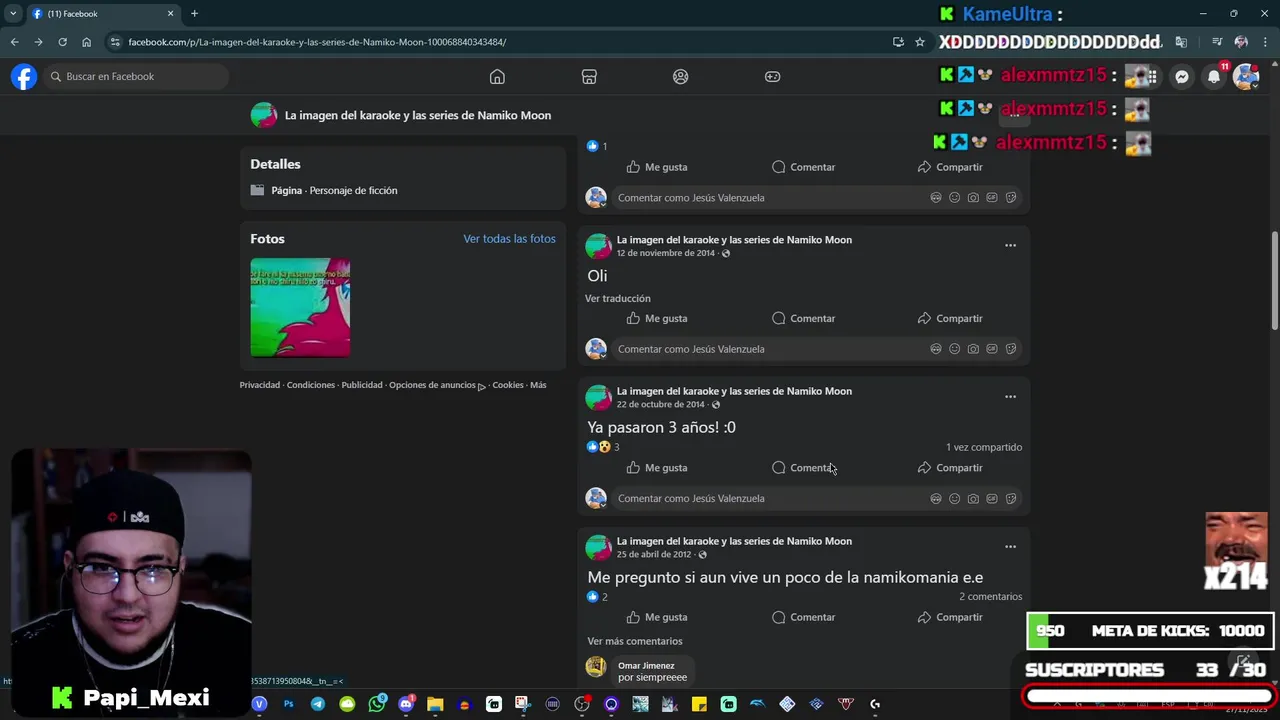
Task: Open the Gaming icon in top bar
Action: click(773, 77)
